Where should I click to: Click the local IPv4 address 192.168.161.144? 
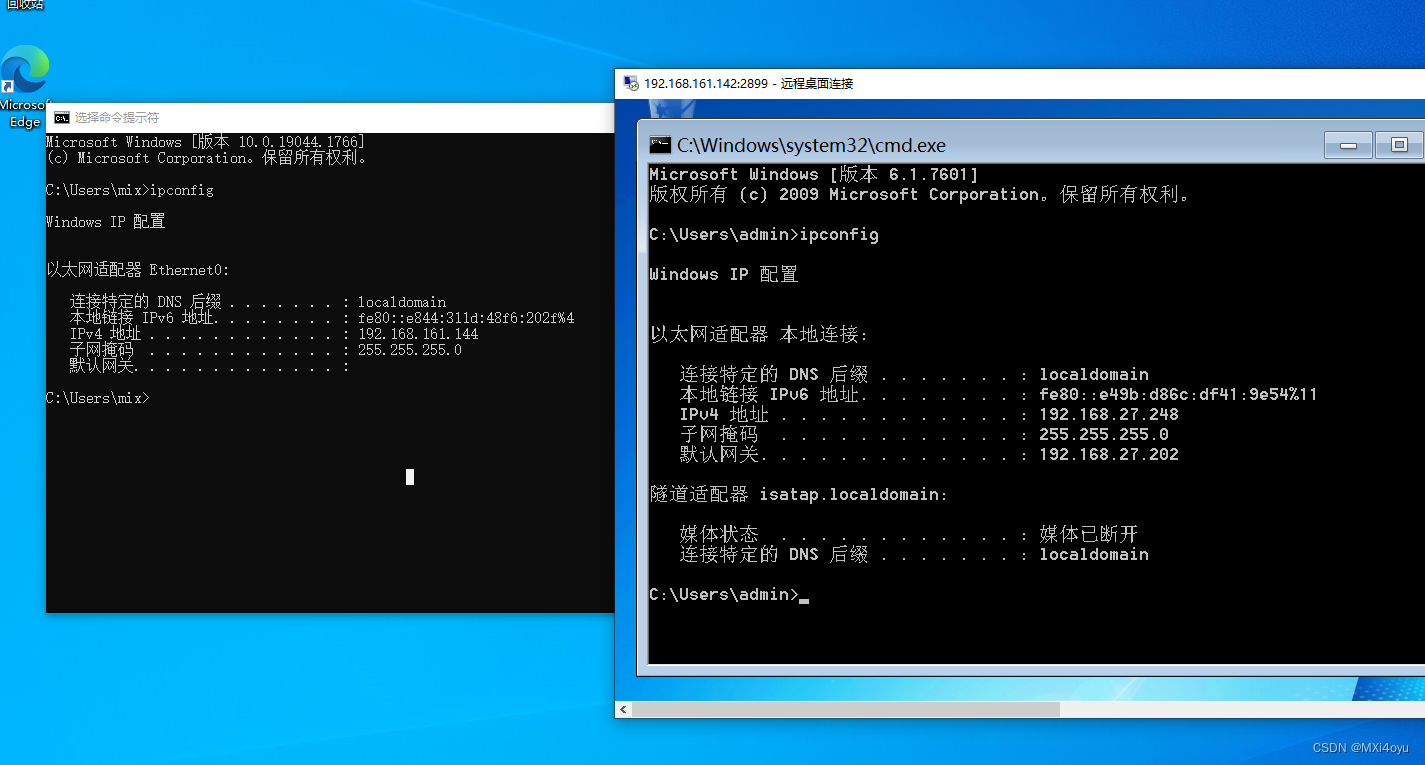point(418,334)
